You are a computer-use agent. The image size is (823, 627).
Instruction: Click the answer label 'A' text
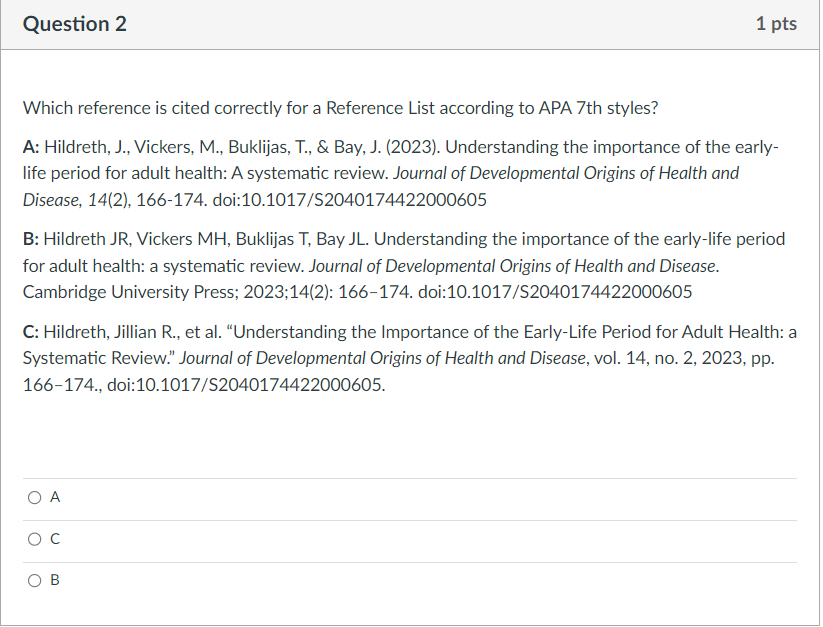tap(54, 497)
